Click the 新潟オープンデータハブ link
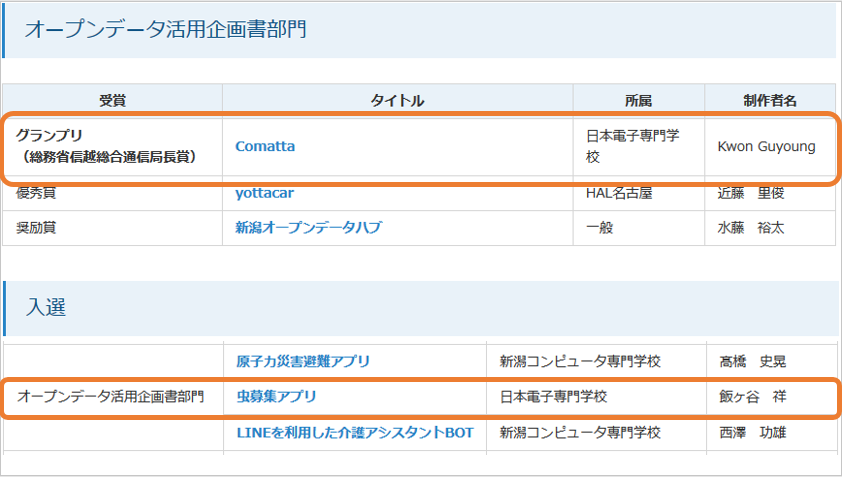The width and height of the screenshot is (842, 477). coord(308,228)
